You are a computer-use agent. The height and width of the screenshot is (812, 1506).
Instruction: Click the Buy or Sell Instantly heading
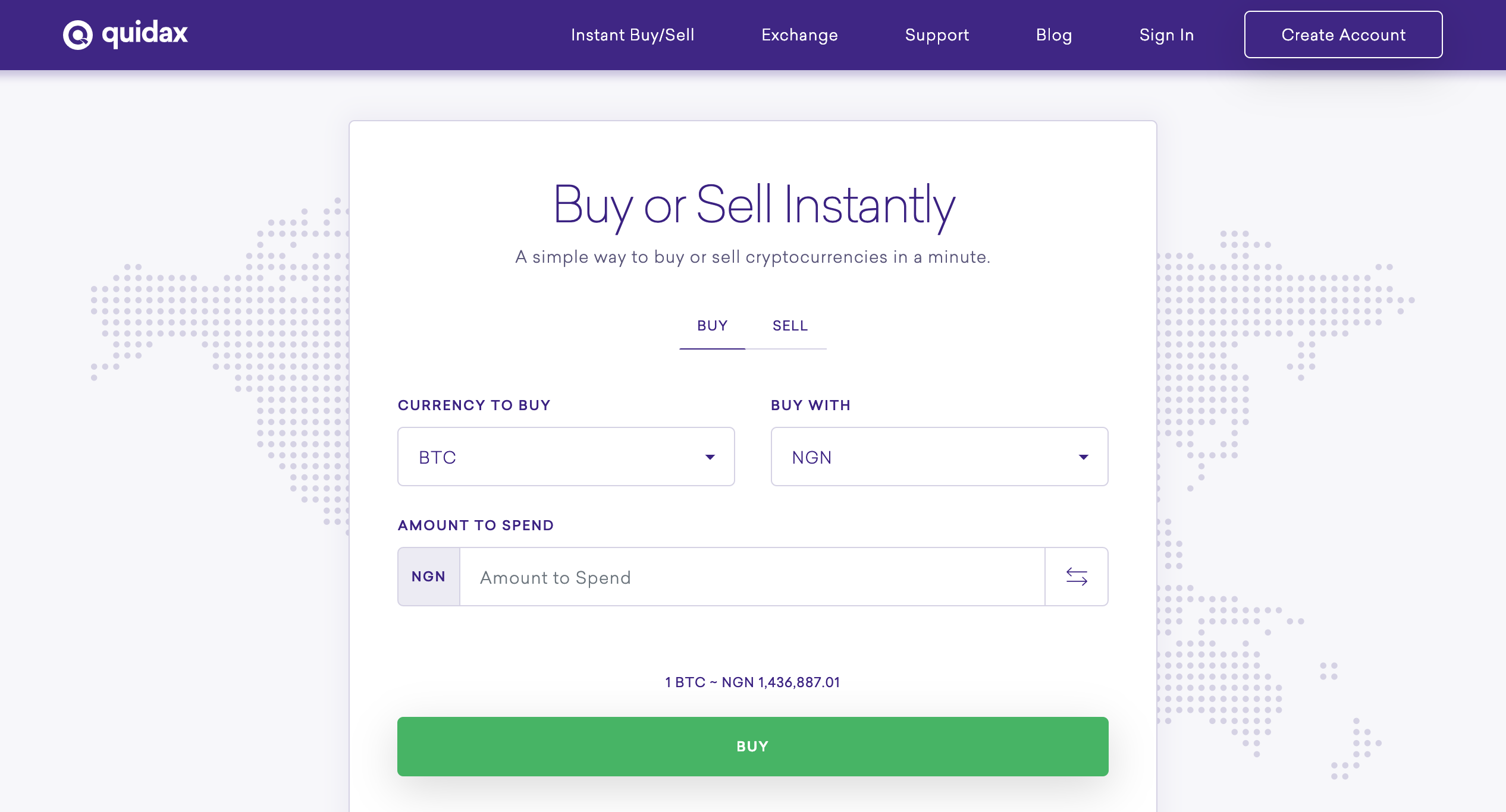point(754,205)
